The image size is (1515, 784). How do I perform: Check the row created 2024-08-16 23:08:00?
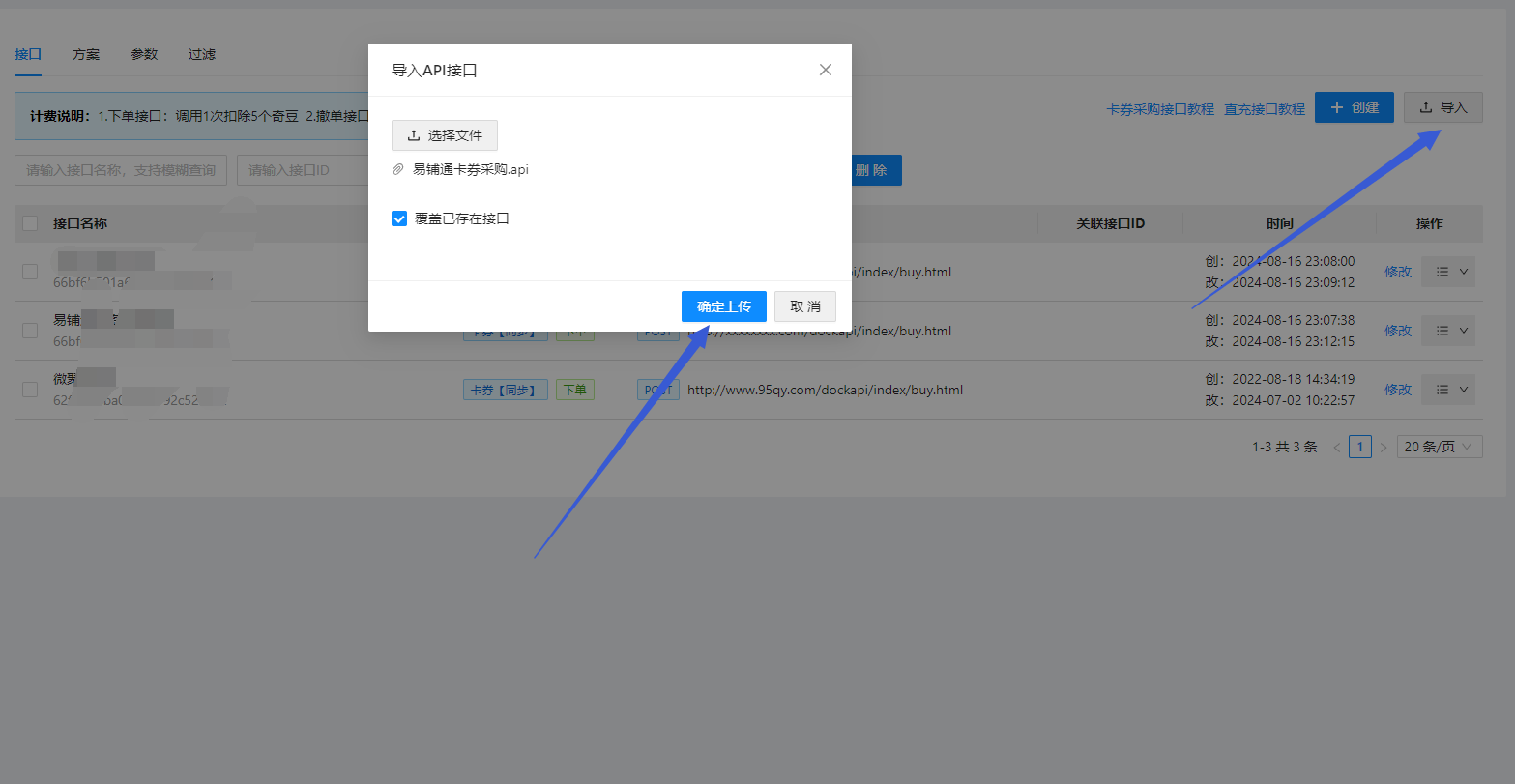pos(30,272)
